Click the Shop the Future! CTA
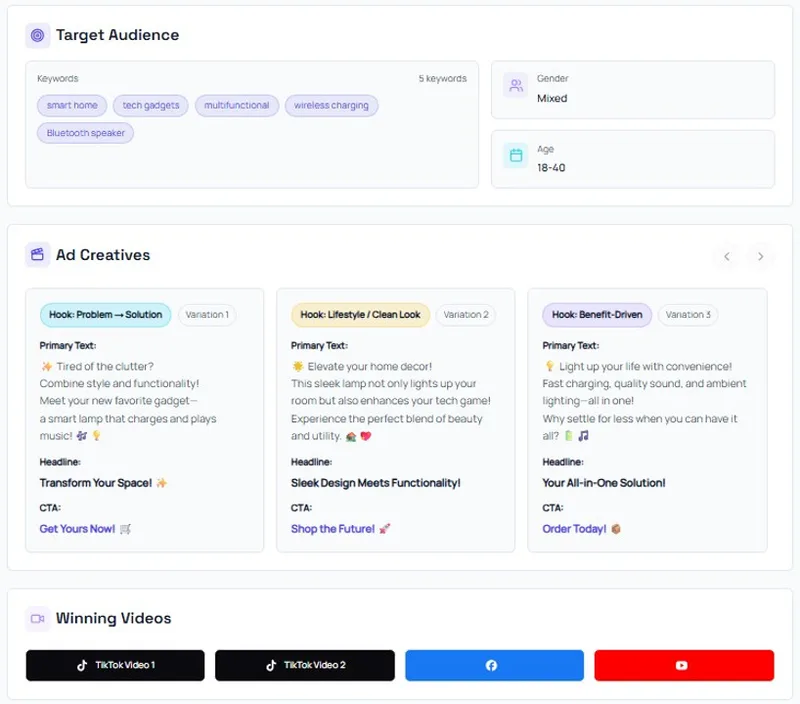 pyautogui.click(x=333, y=529)
